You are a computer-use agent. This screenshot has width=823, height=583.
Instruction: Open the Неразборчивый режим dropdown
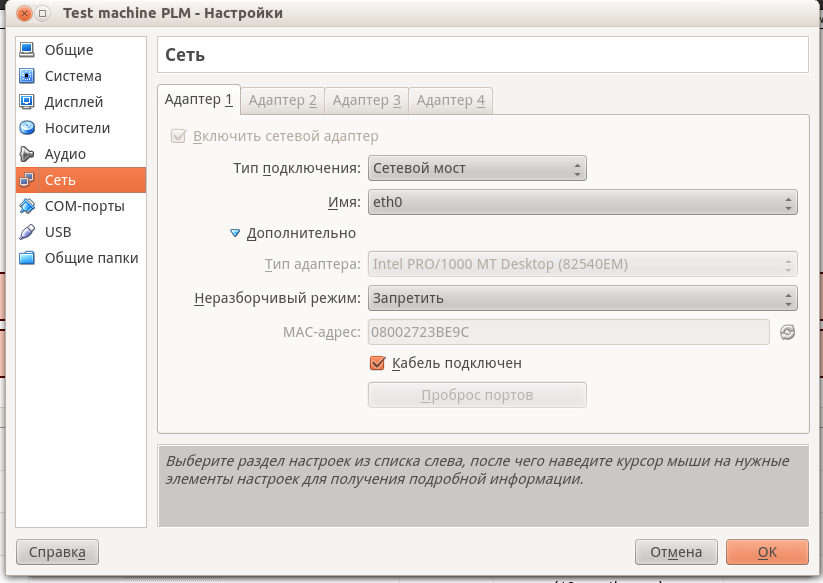pos(582,297)
